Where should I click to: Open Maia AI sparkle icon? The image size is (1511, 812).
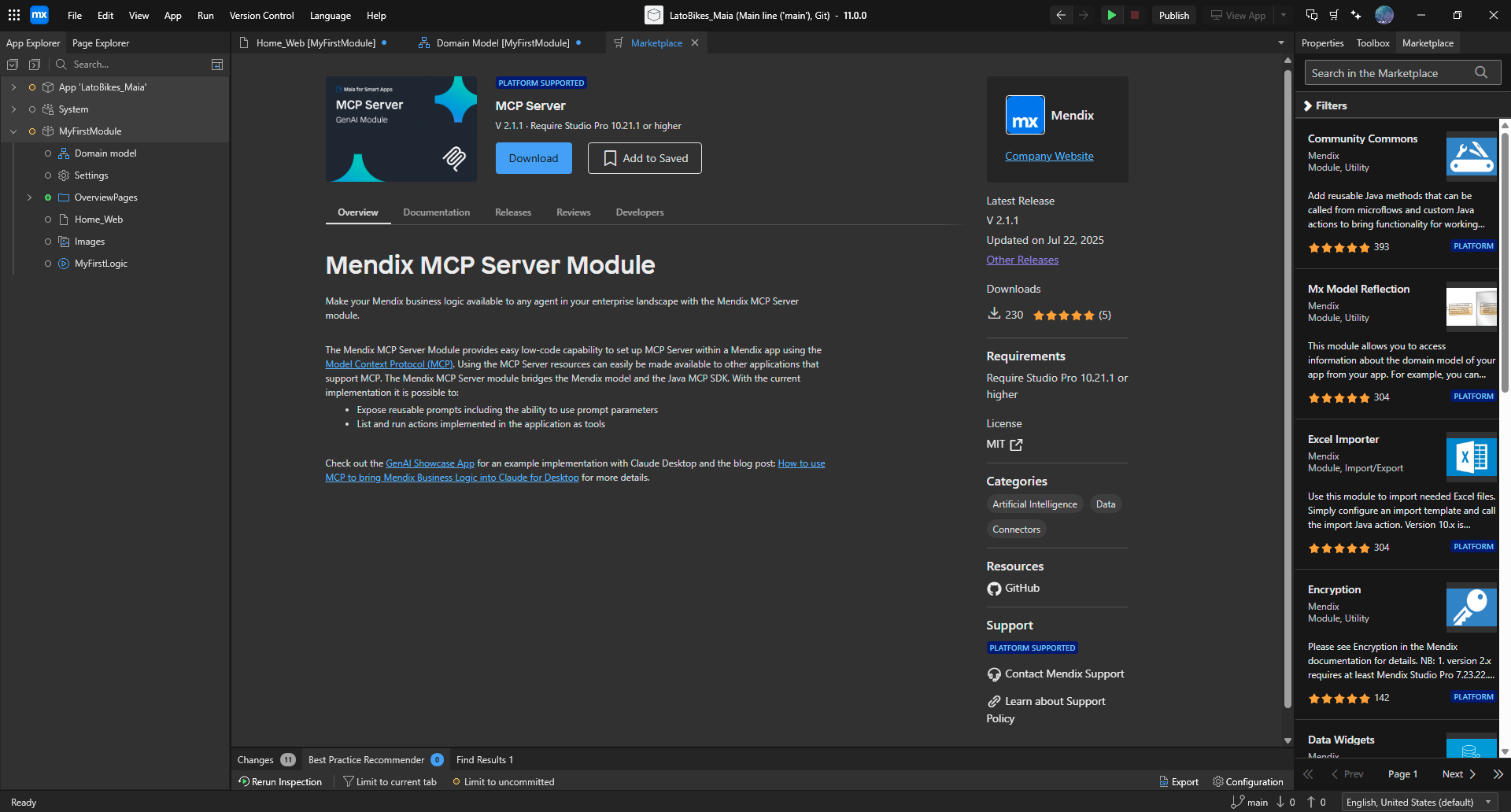[x=1356, y=15]
